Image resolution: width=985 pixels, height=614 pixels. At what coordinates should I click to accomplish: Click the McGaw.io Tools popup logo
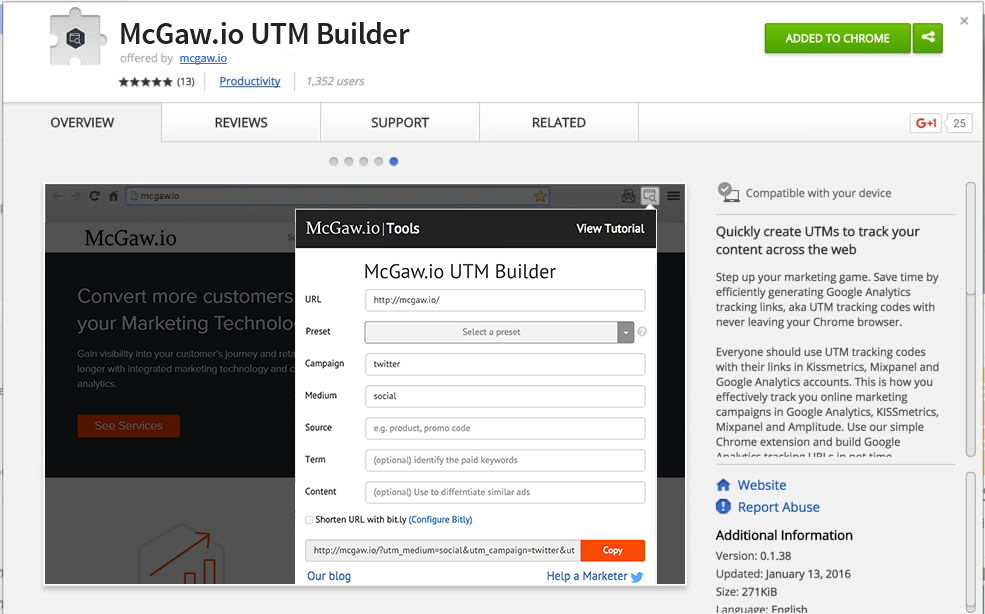[362, 228]
